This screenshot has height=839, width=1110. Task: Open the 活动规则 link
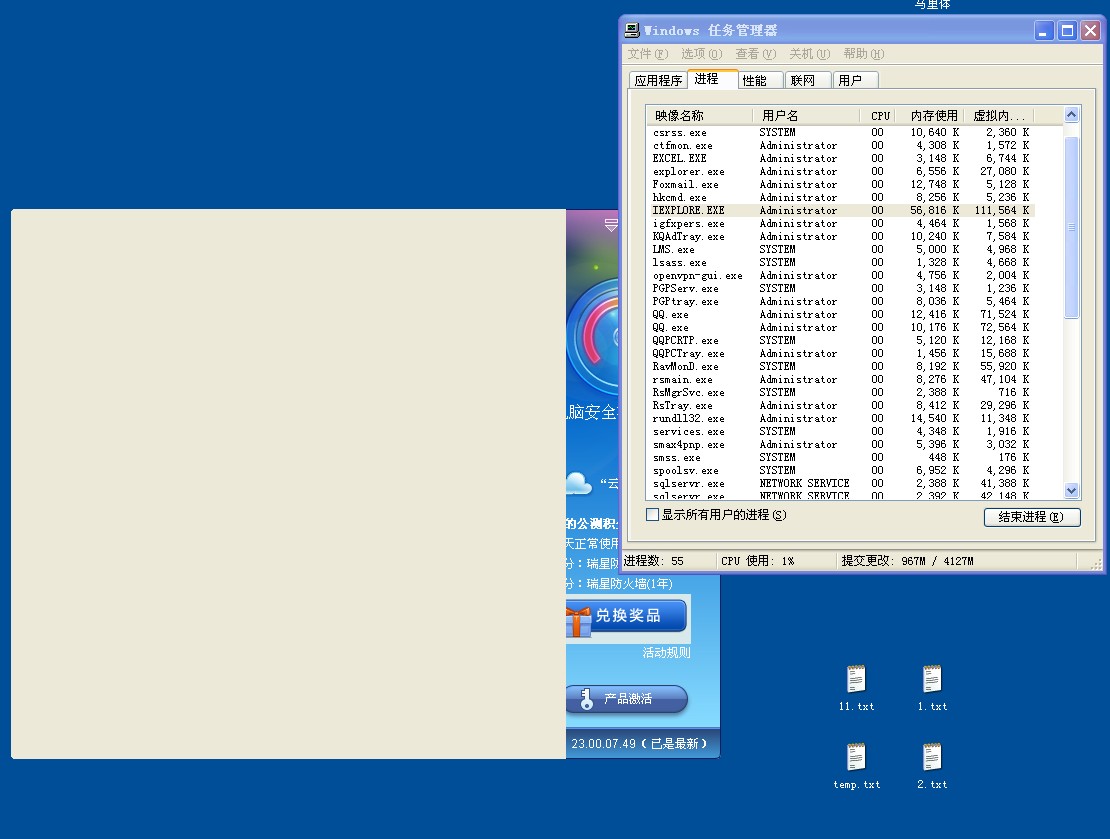666,652
